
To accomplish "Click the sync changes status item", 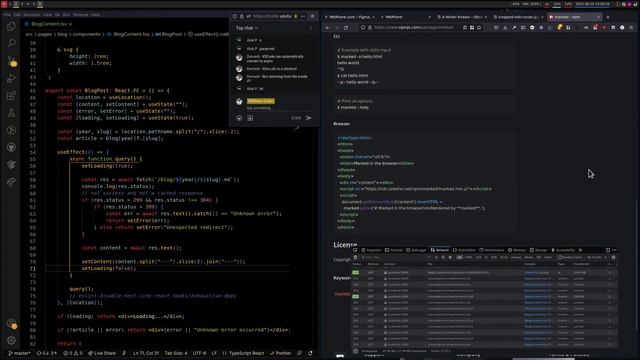I will (x=47, y=353).
